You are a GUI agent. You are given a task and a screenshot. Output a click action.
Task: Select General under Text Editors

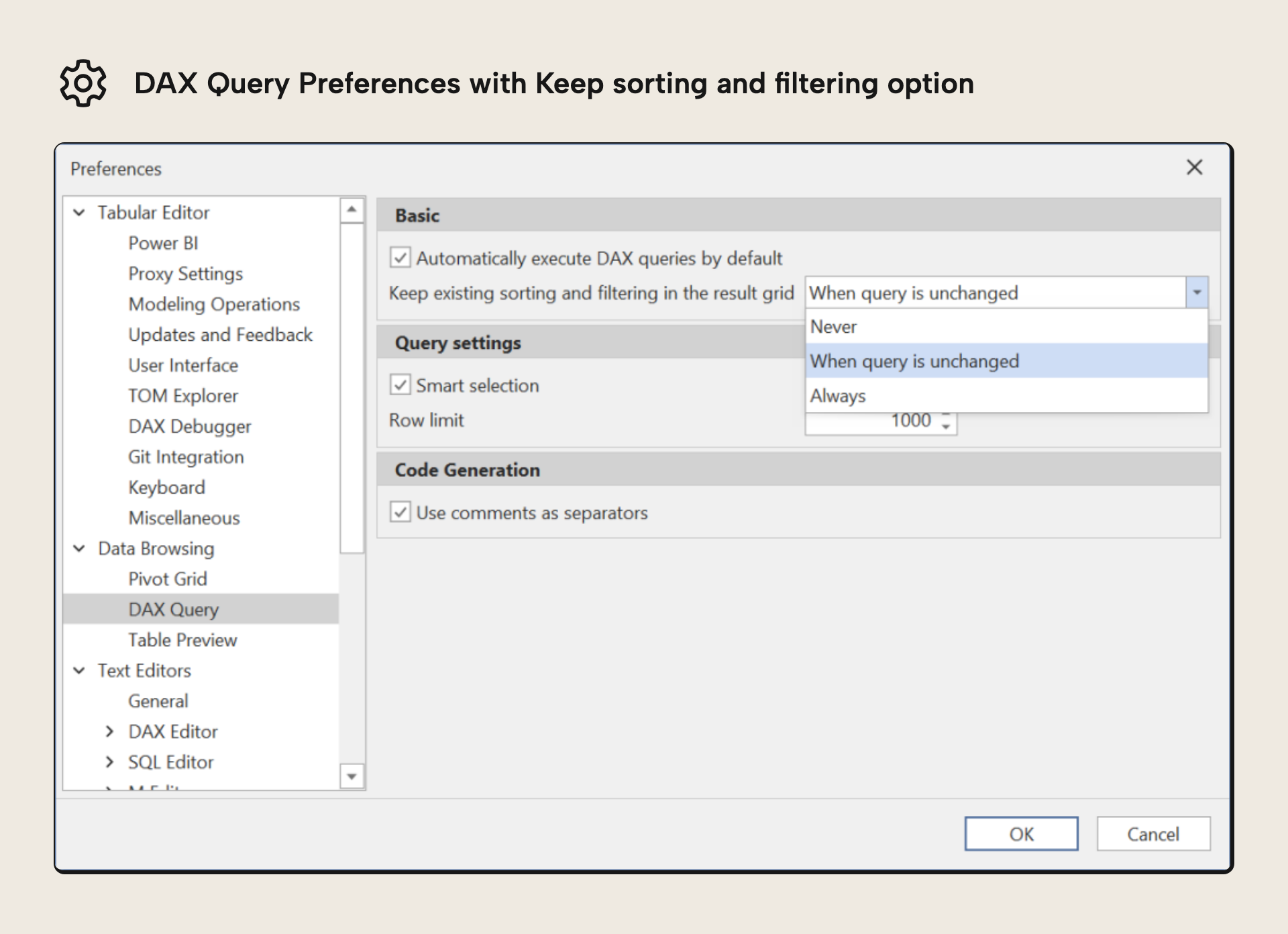[x=158, y=701]
